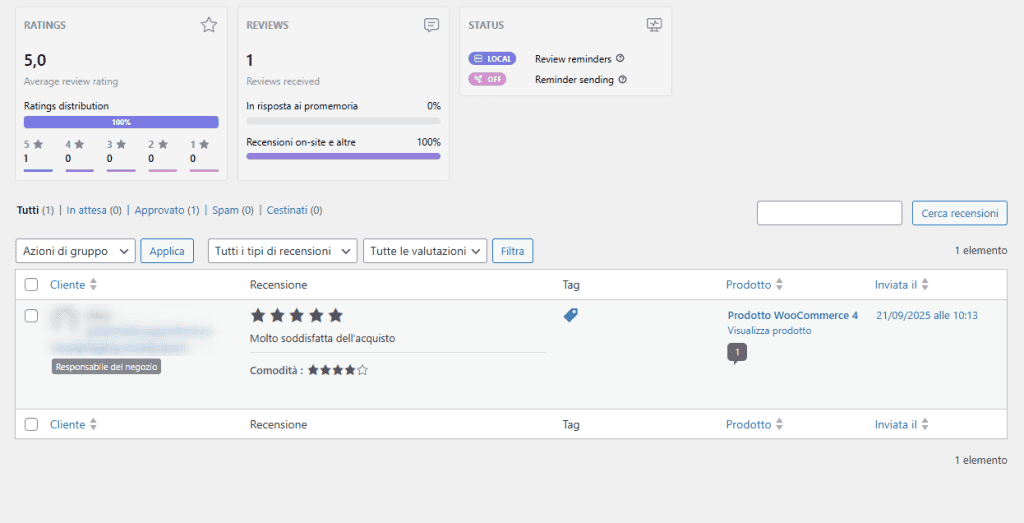Viewport: 1024px width, 523px height.
Task: Click the comment icon in Reviews card
Action: pos(431,25)
